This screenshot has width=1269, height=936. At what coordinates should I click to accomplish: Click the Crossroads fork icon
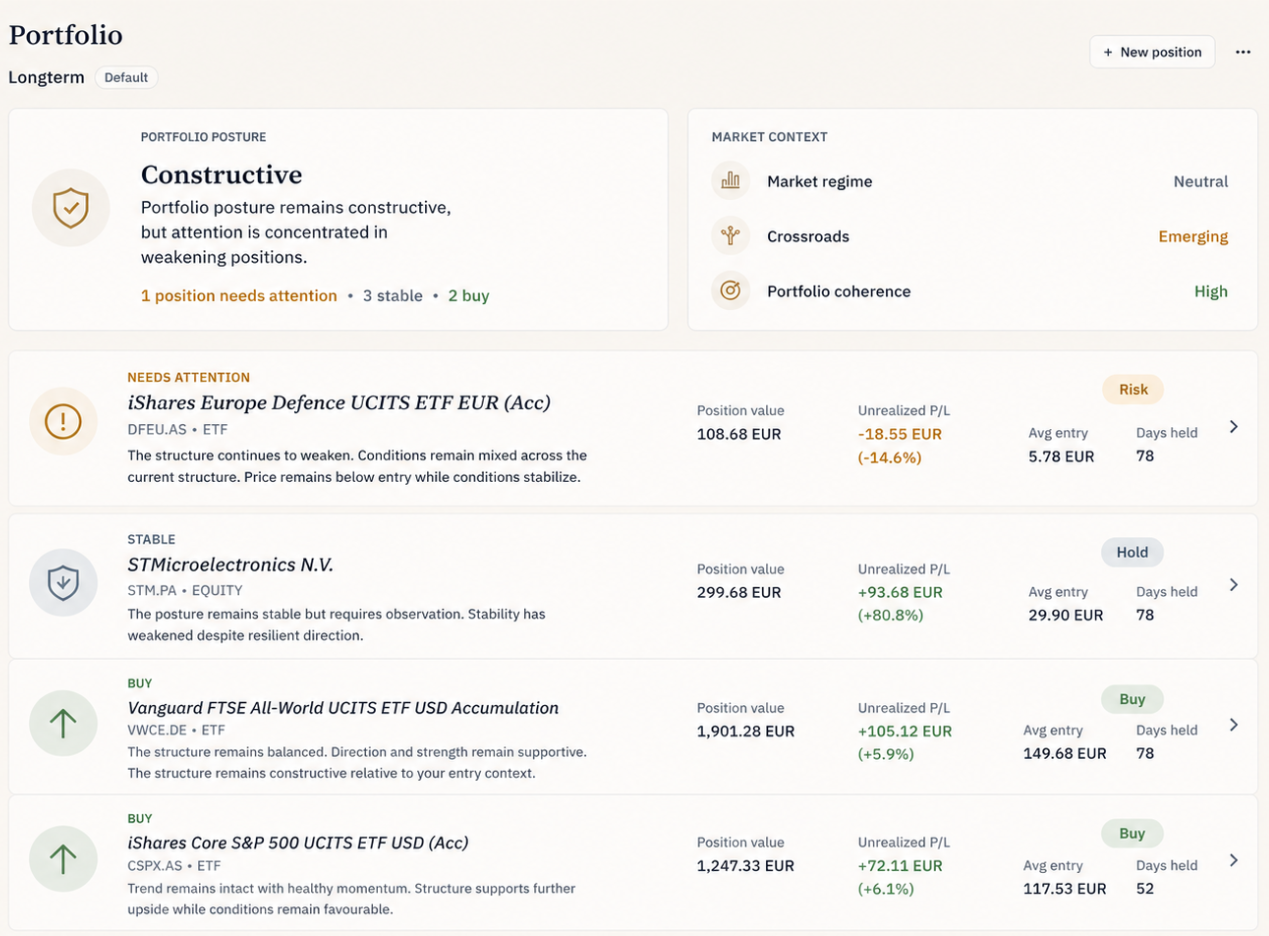(731, 236)
